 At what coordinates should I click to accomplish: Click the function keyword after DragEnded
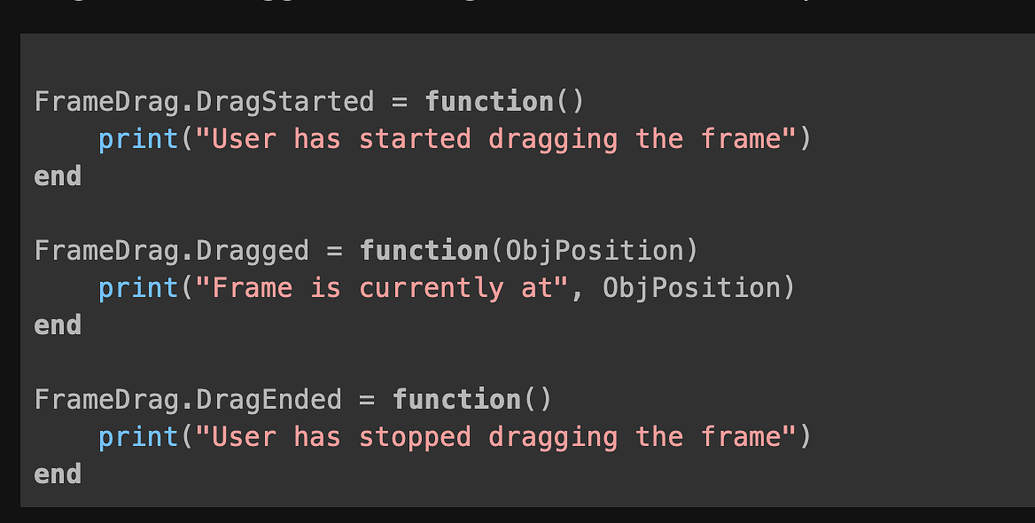click(457, 400)
